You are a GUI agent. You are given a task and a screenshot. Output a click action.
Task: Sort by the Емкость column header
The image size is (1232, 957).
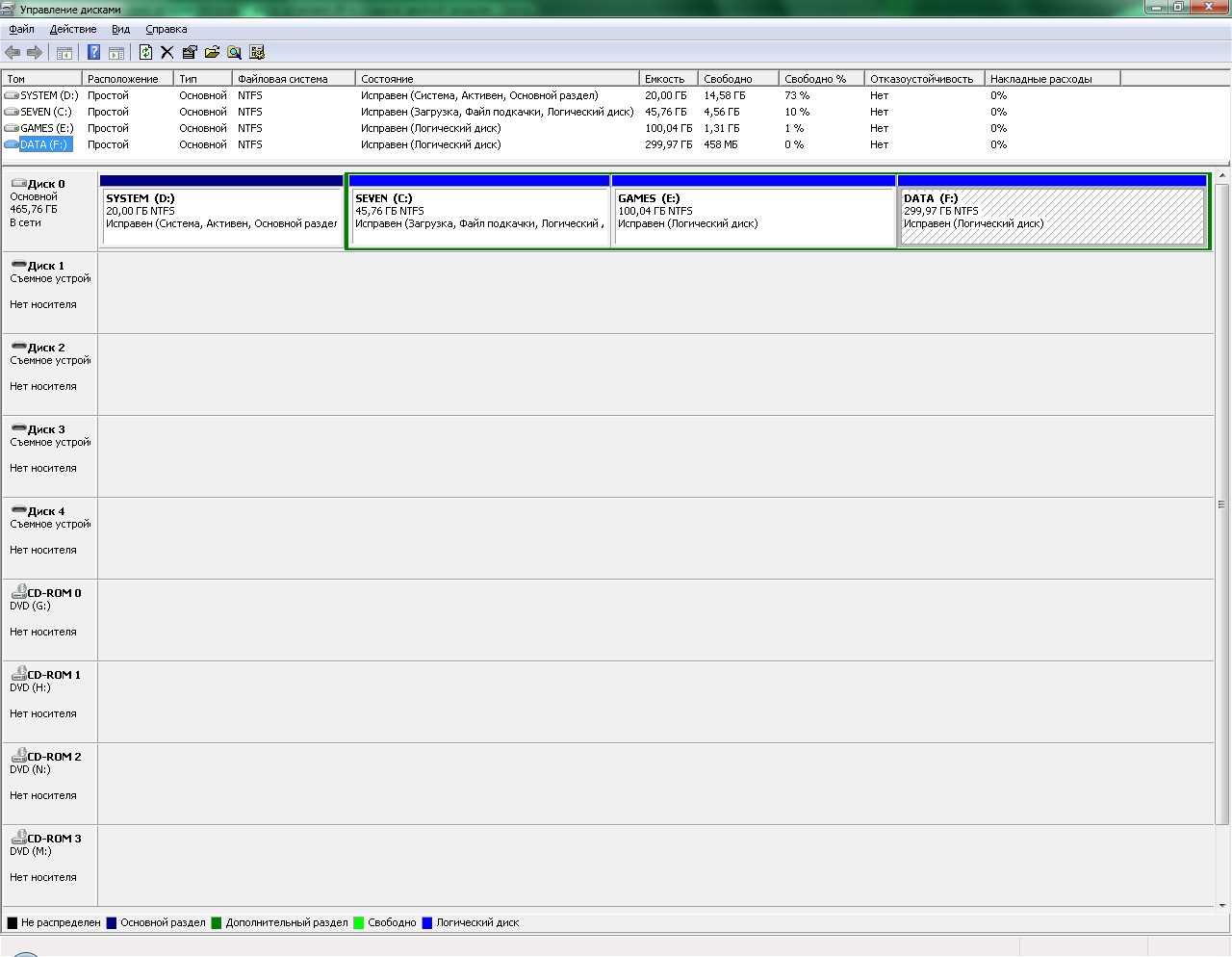(668, 79)
